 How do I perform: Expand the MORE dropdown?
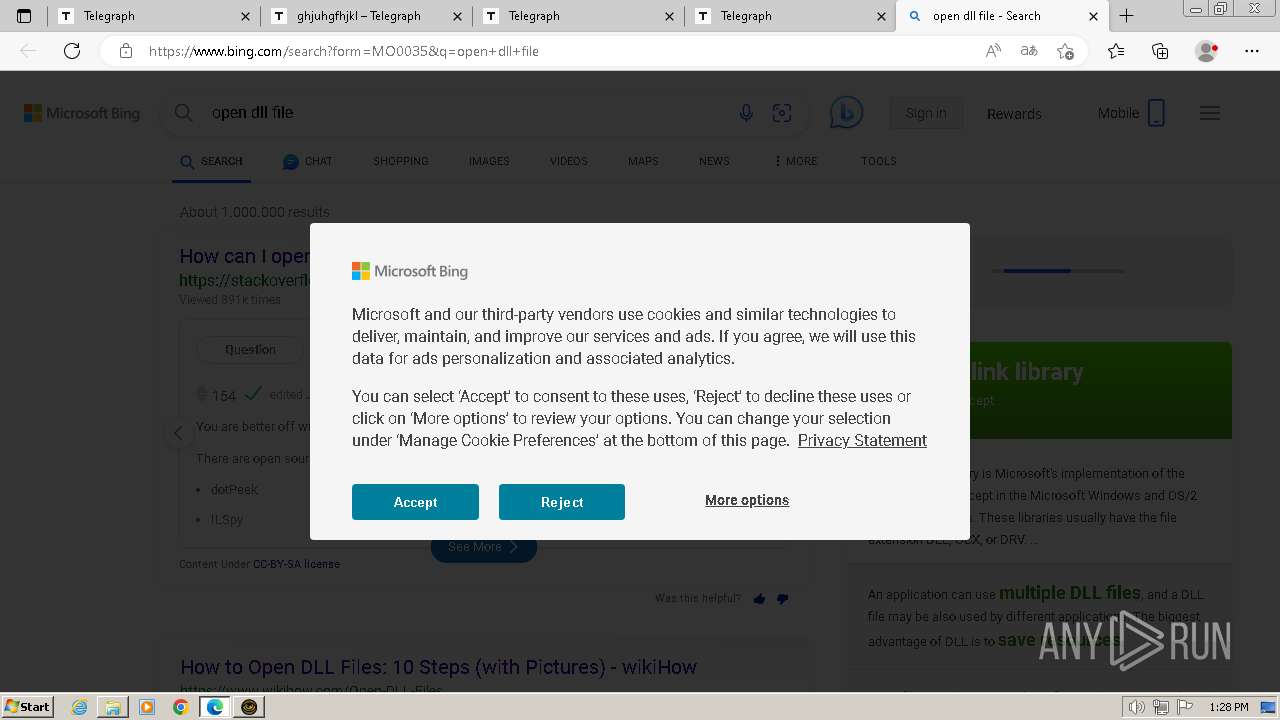click(796, 161)
